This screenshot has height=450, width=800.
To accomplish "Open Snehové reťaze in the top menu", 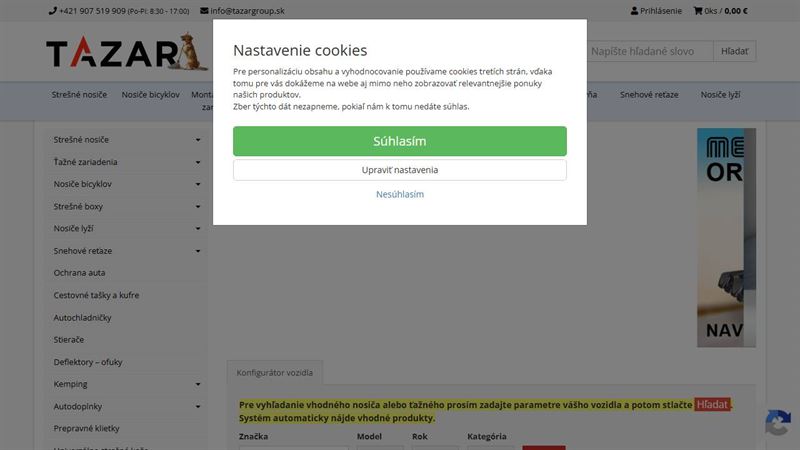I will point(649,95).
